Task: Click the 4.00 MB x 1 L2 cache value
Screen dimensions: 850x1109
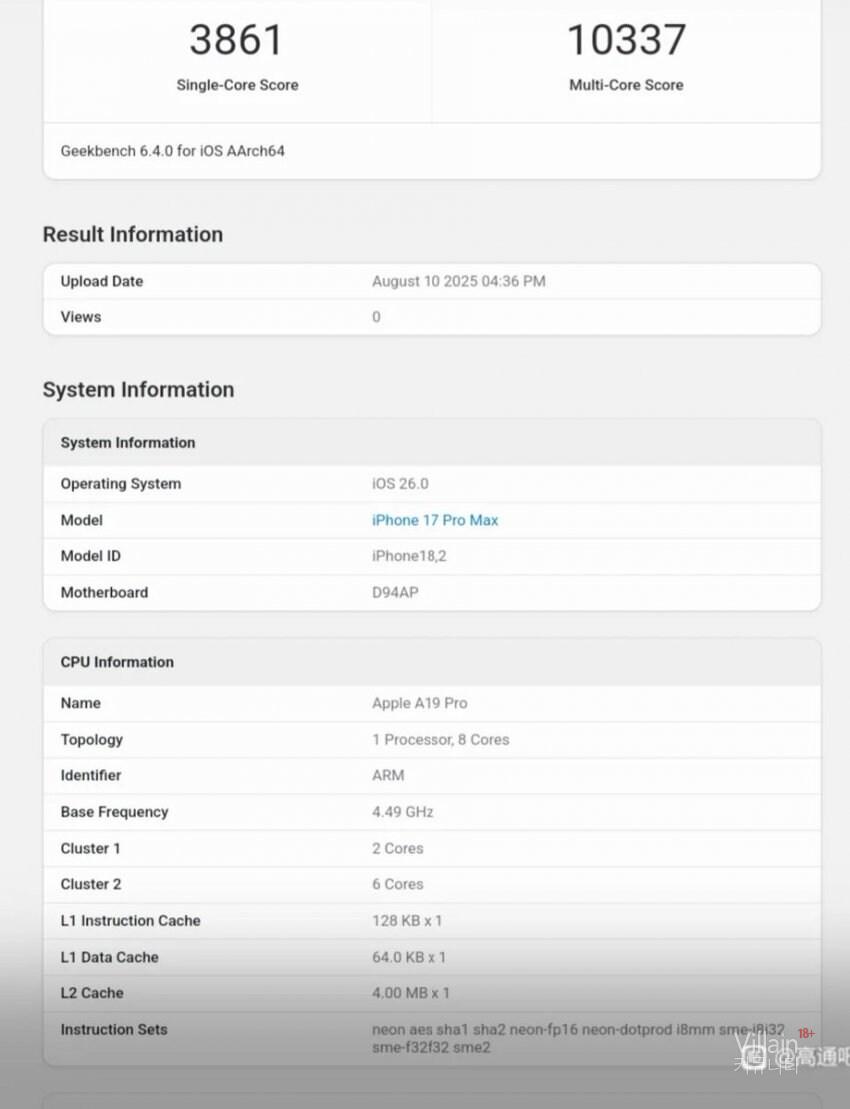Action: 410,993
